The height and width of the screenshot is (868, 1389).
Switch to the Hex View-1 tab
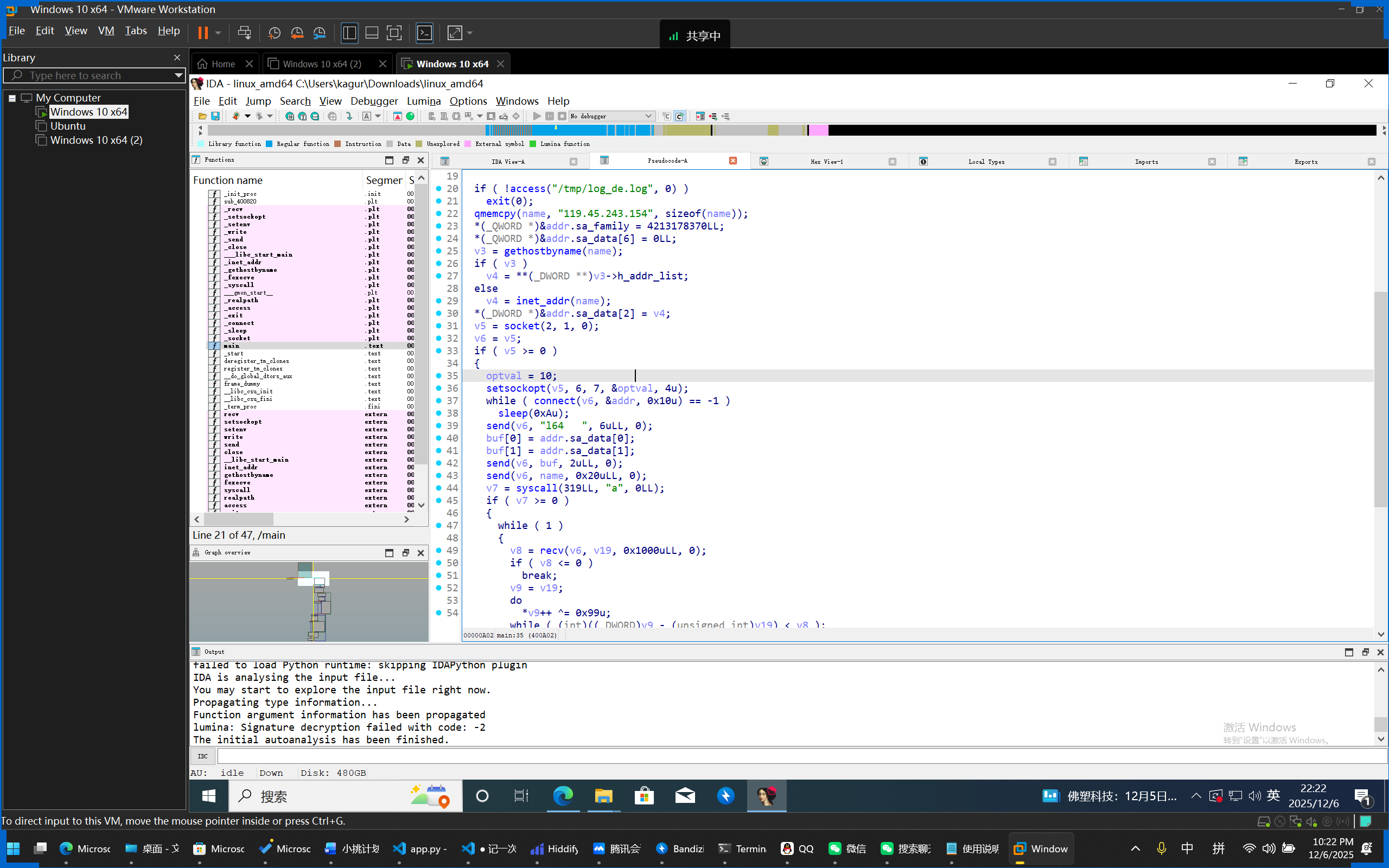coord(826,162)
